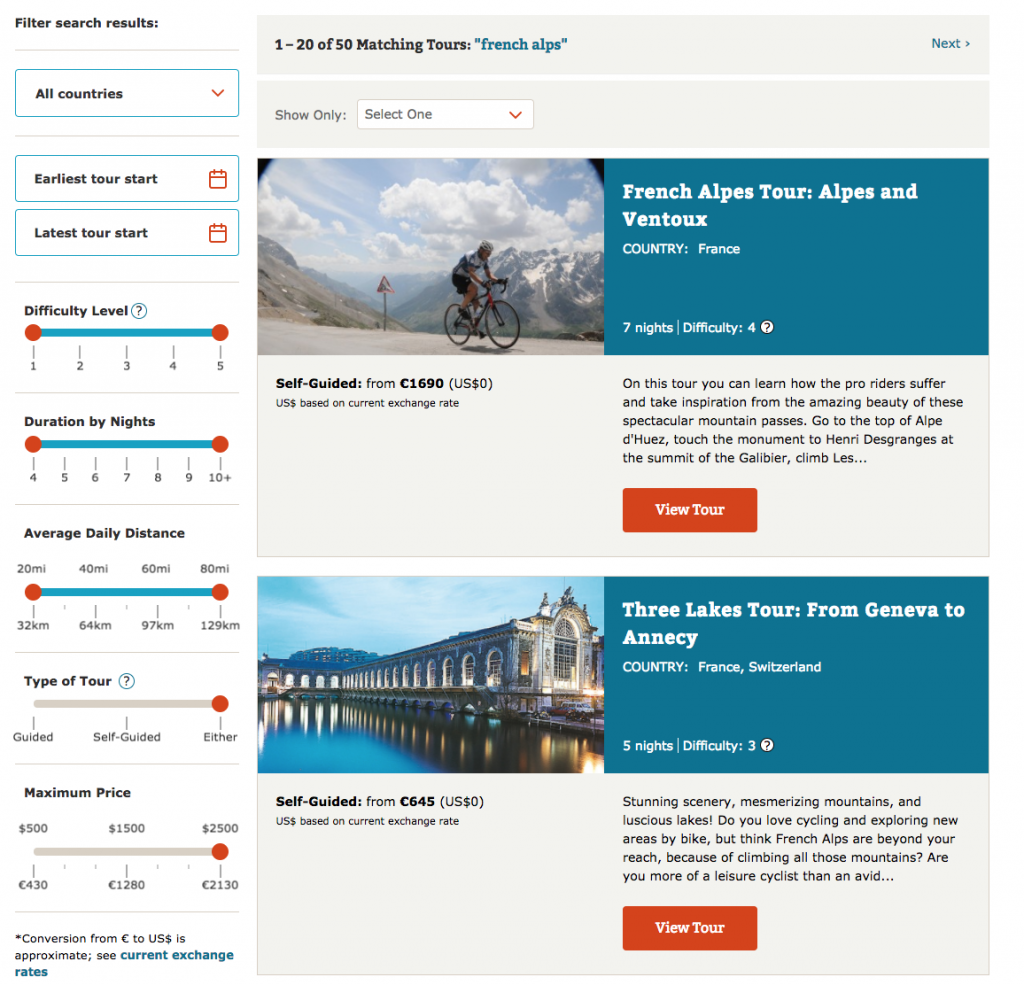1024x985 pixels.
Task: Click the Maximum Price slider handle
Action: coord(220,852)
